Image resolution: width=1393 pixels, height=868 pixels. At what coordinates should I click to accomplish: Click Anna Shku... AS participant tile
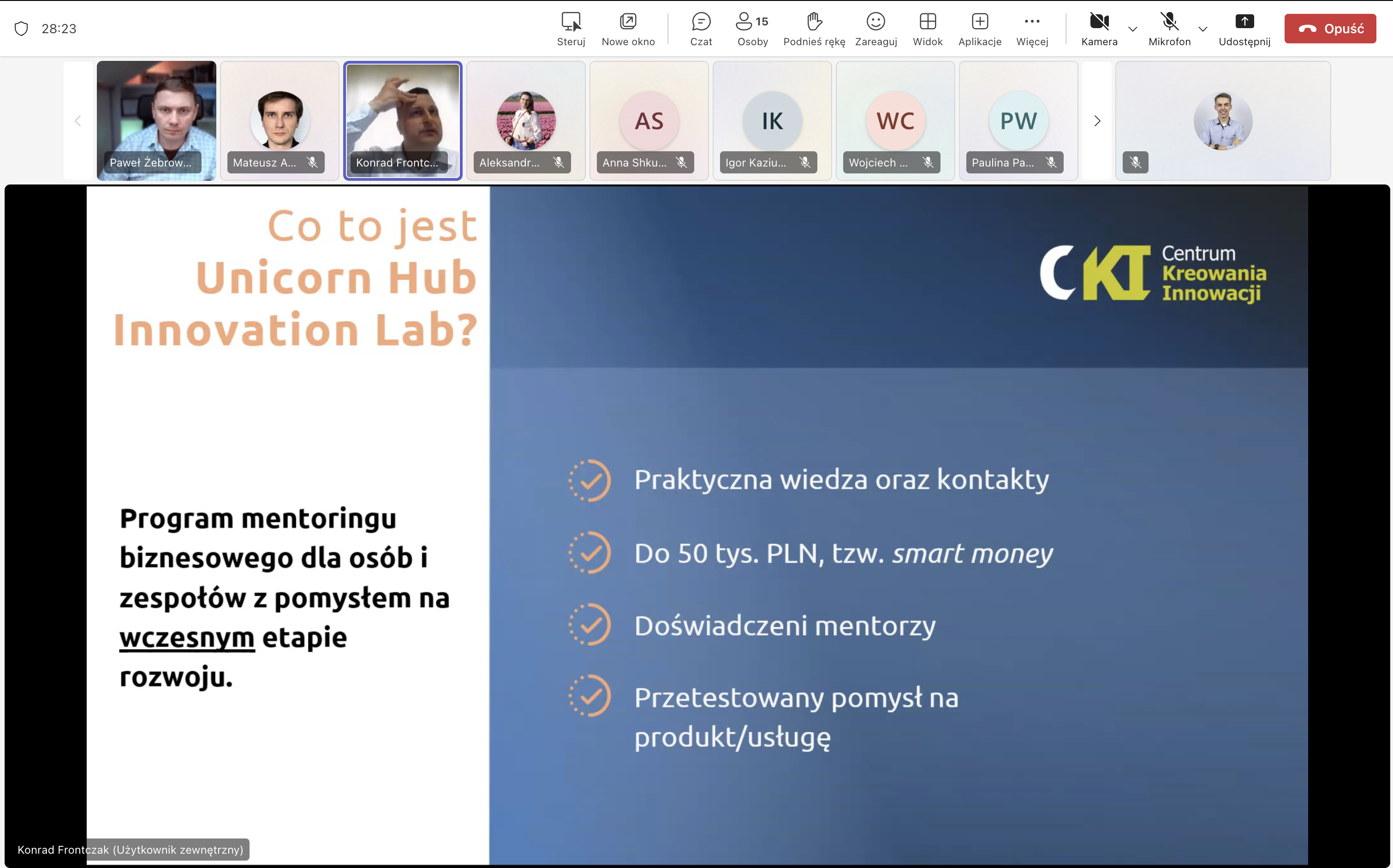(x=649, y=121)
